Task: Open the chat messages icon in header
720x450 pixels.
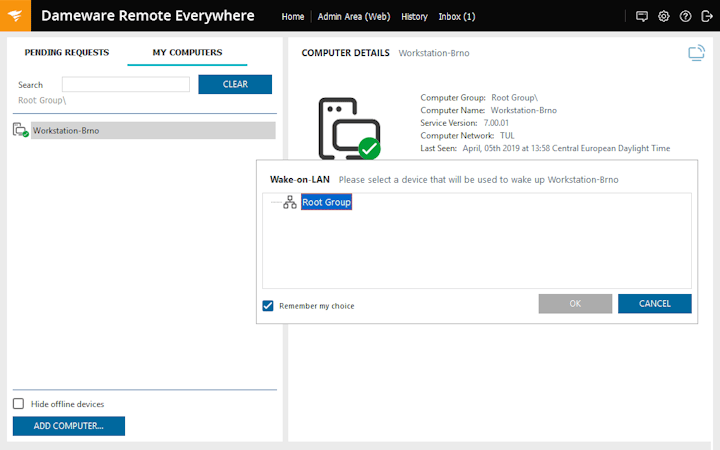Action: (x=641, y=17)
